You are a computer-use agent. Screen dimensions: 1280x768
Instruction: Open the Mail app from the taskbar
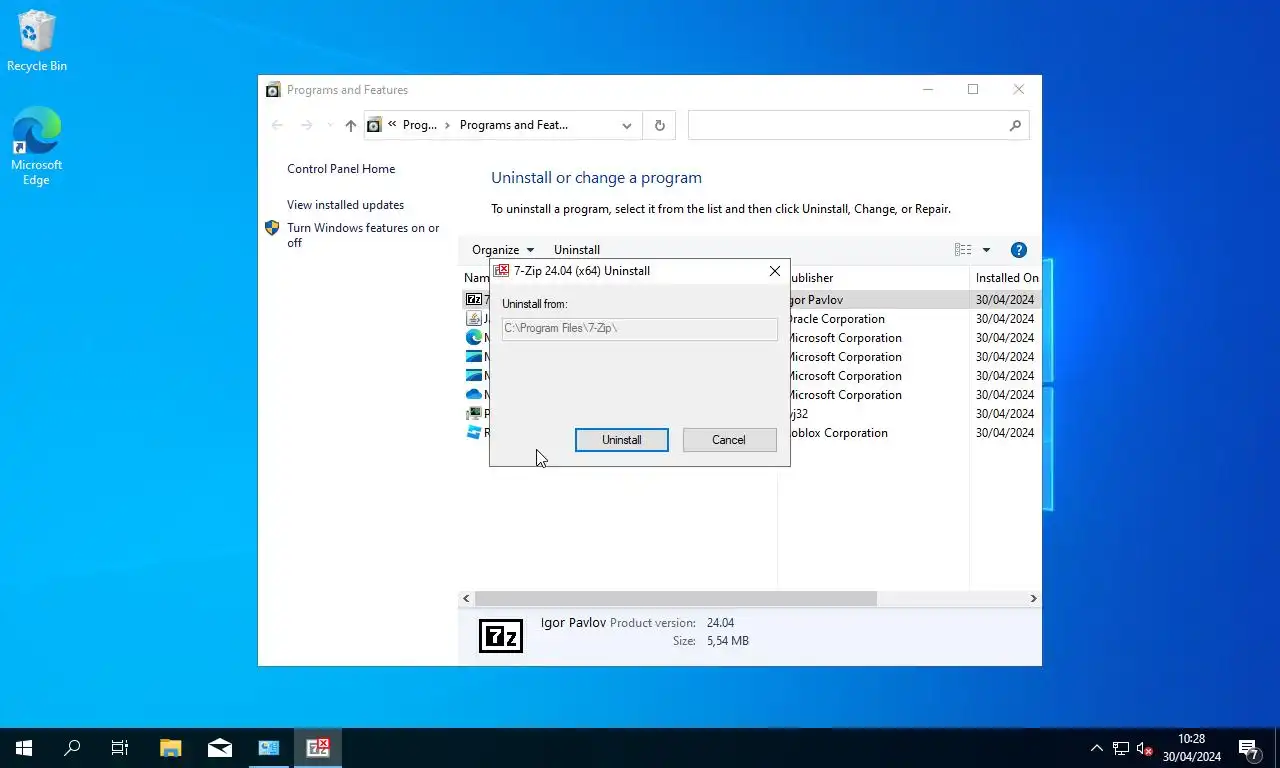pyautogui.click(x=220, y=748)
